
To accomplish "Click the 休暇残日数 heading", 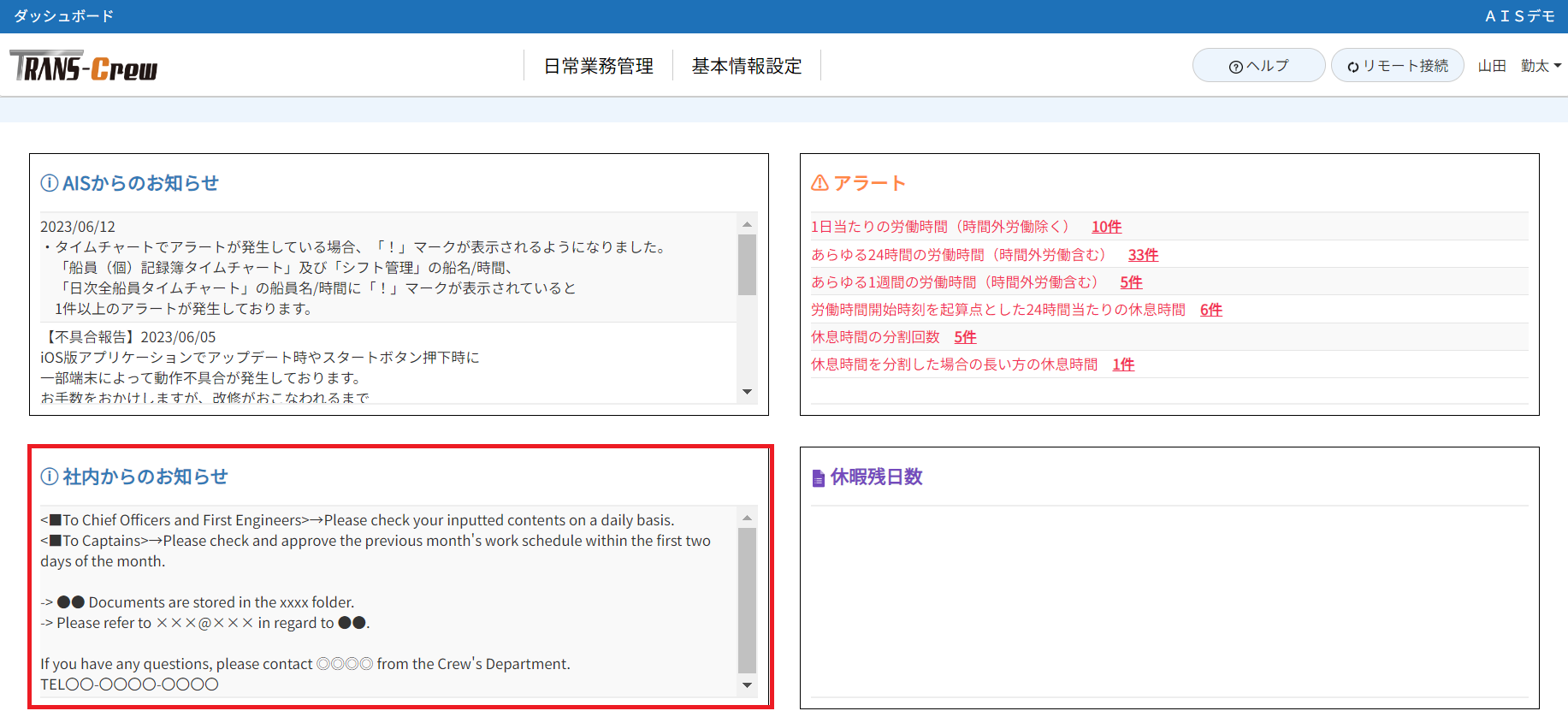I will (x=877, y=477).
